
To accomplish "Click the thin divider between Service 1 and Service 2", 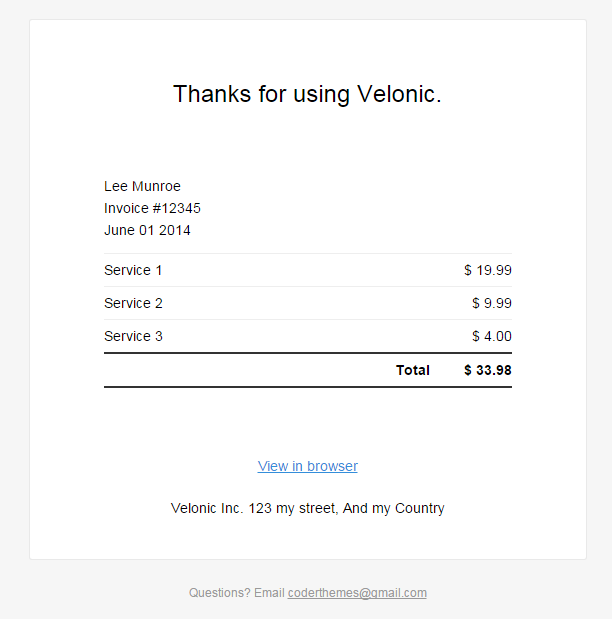I will [x=307, y=286].
